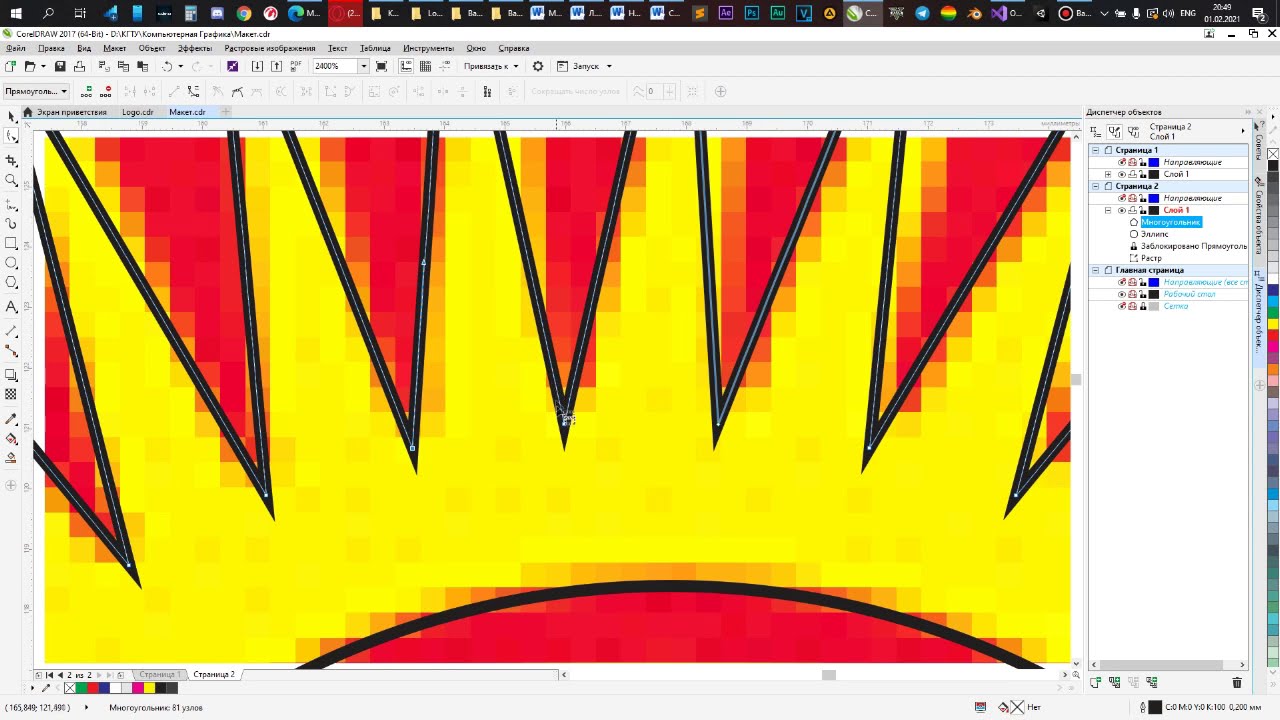
Task: Toggle visibility eye of Рабочий стол layer
Action: coord(1121,294)
